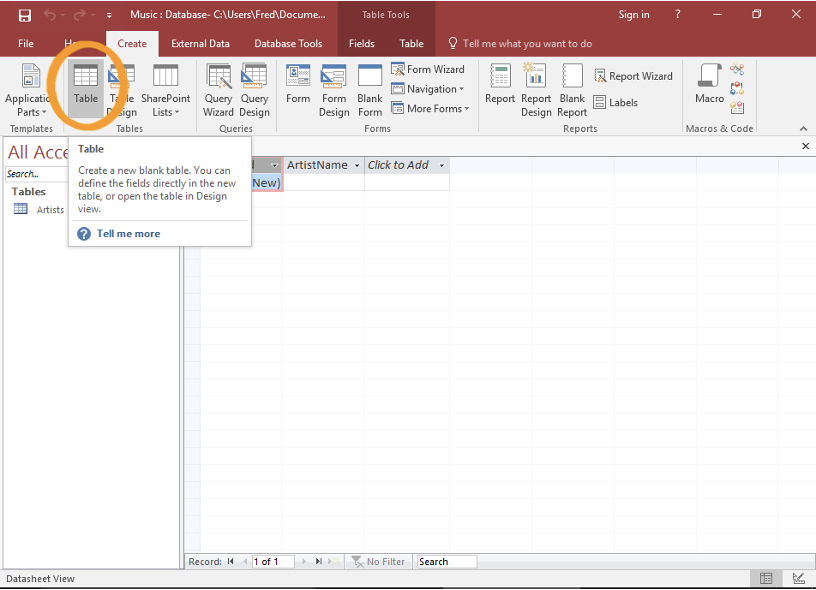Open the Database Tools tab
Viewport: 816px width, 590px height.
tap(288, 44)
